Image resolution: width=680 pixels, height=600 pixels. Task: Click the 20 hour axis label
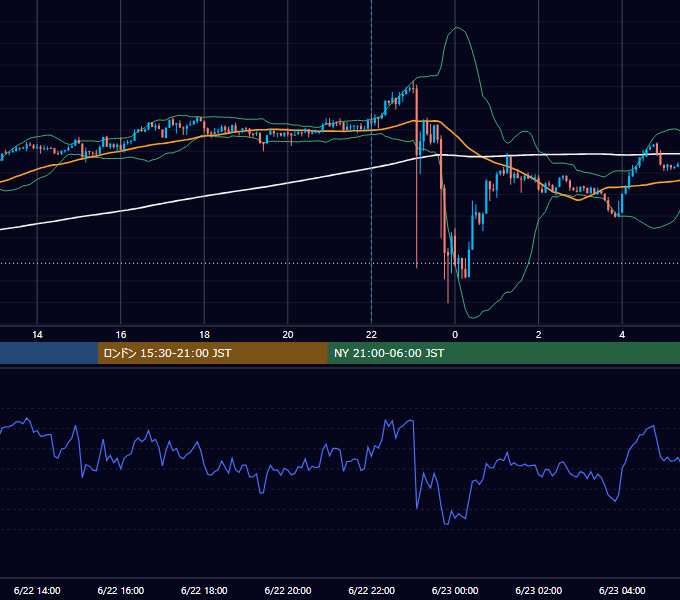point(288,335)
